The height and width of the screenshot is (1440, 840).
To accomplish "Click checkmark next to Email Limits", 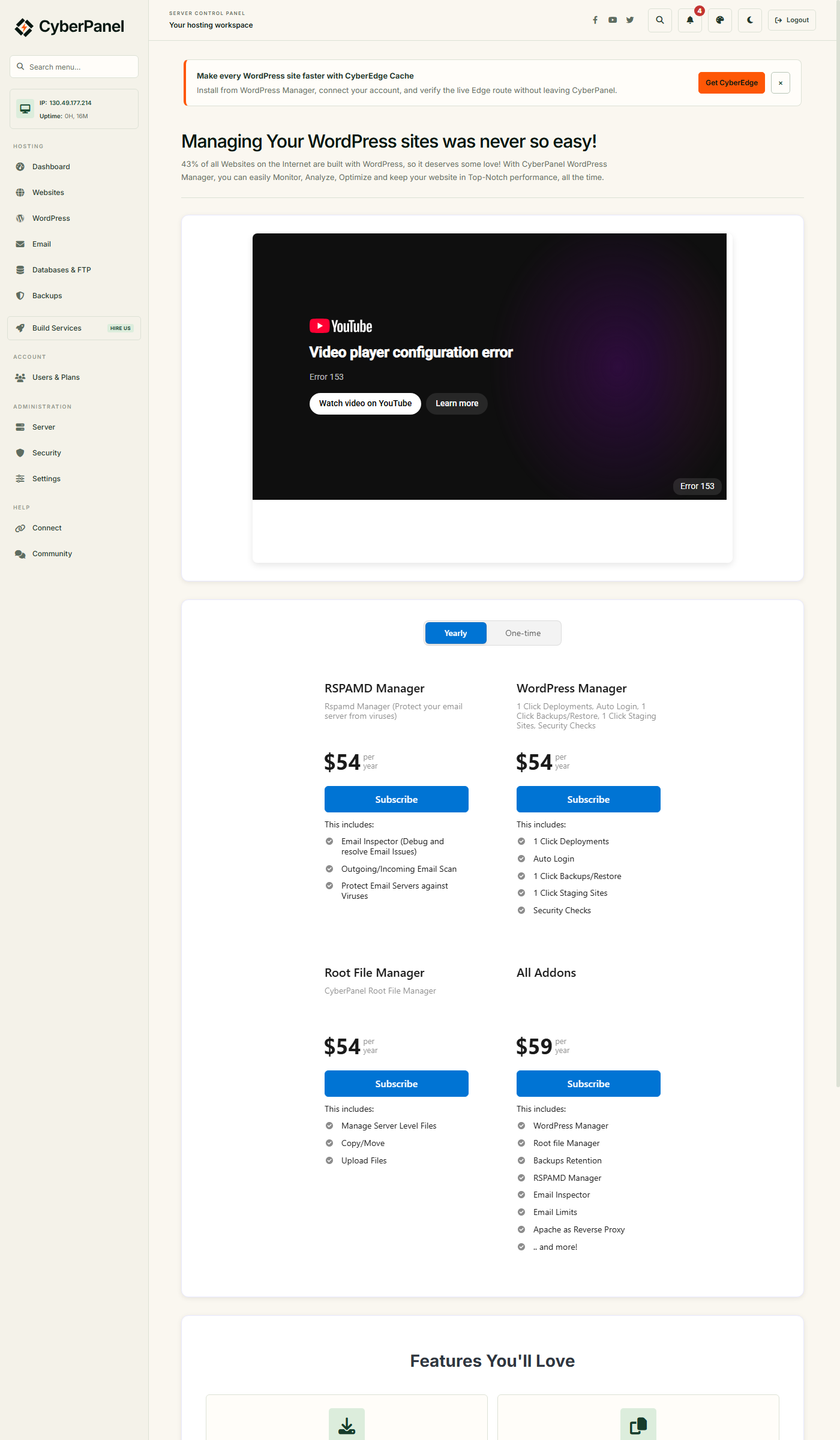I will pyautogui.click(x=521, y=1212).
